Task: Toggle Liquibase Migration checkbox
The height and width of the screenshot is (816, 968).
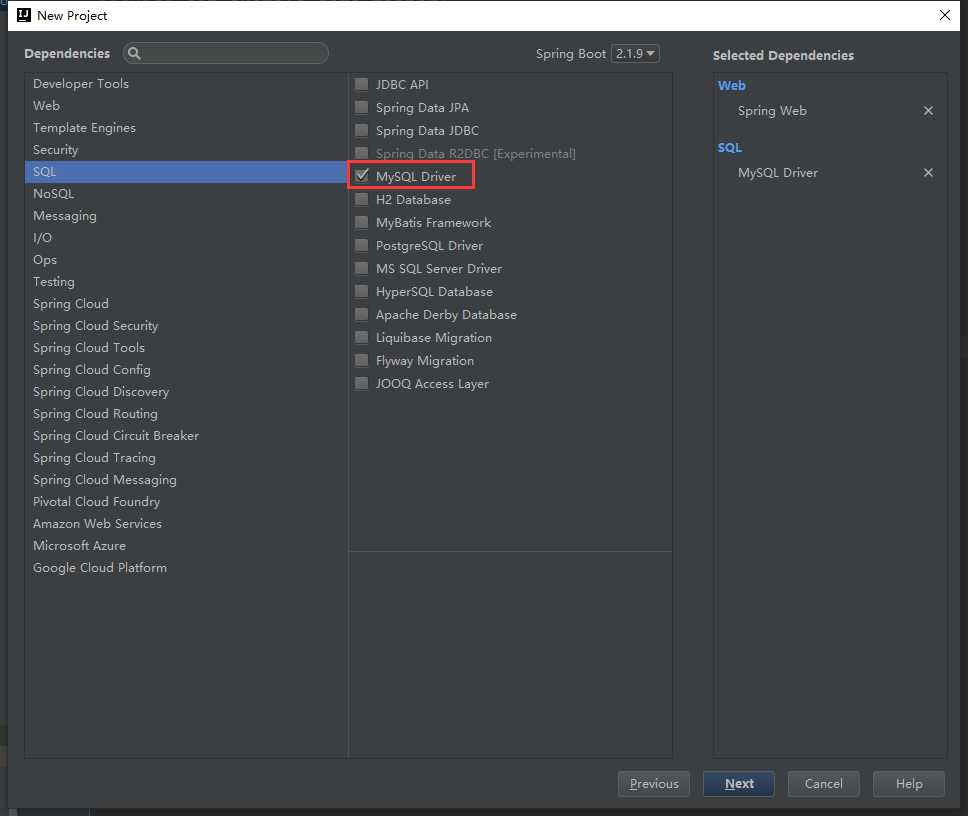Action: click(x=362, y=338)
